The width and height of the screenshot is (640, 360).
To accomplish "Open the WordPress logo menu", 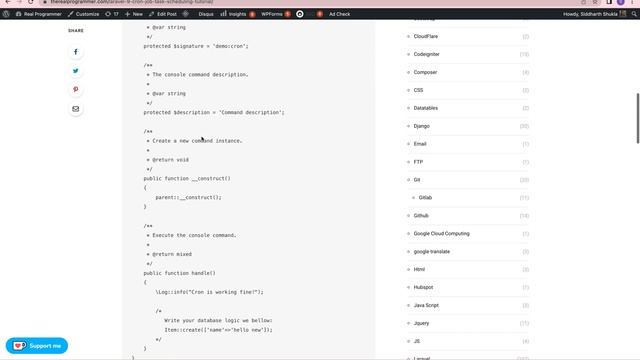I will (6, 14).
